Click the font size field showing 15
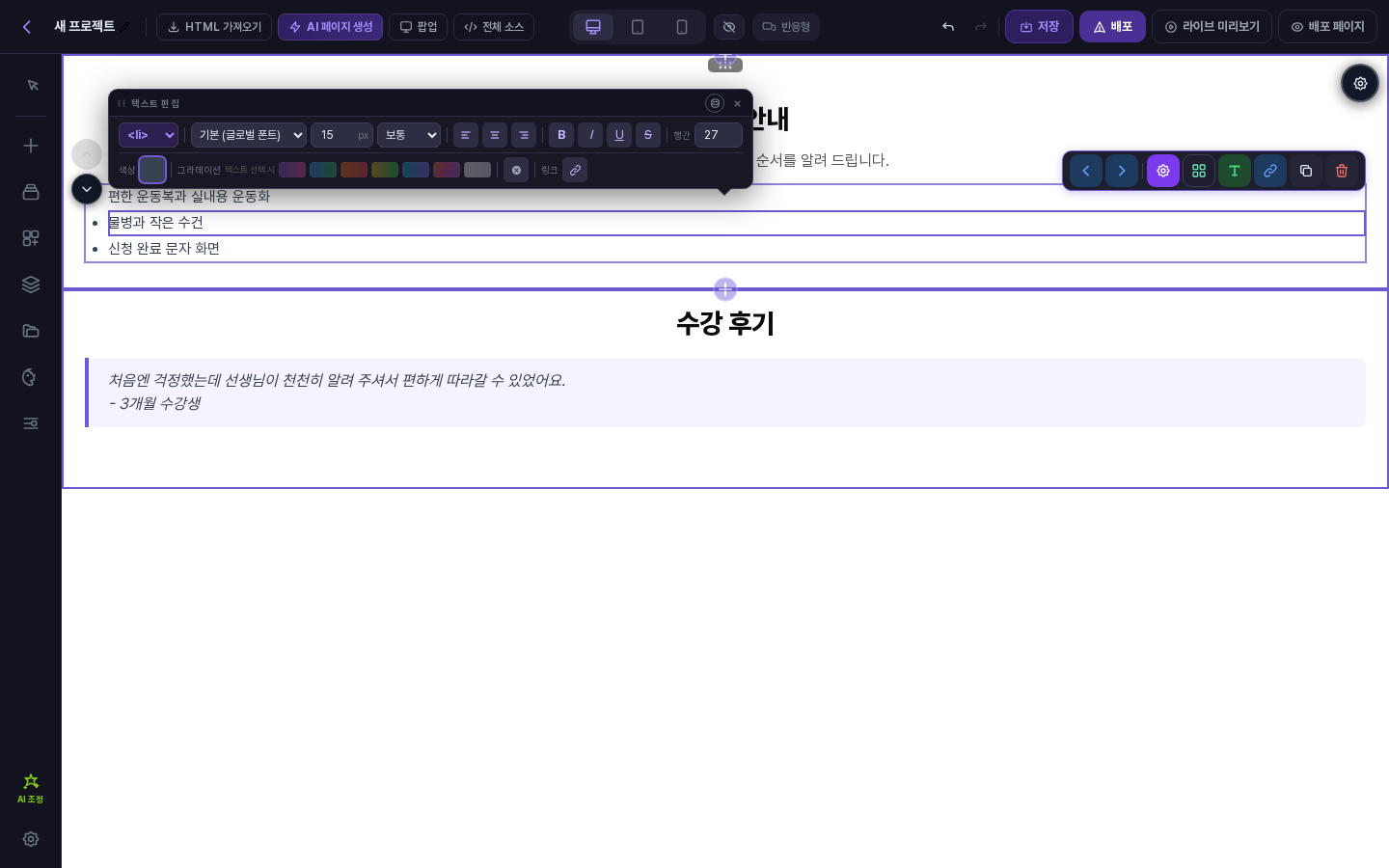The height and width of the screenshot is (868, 1389). pos(341,135)
